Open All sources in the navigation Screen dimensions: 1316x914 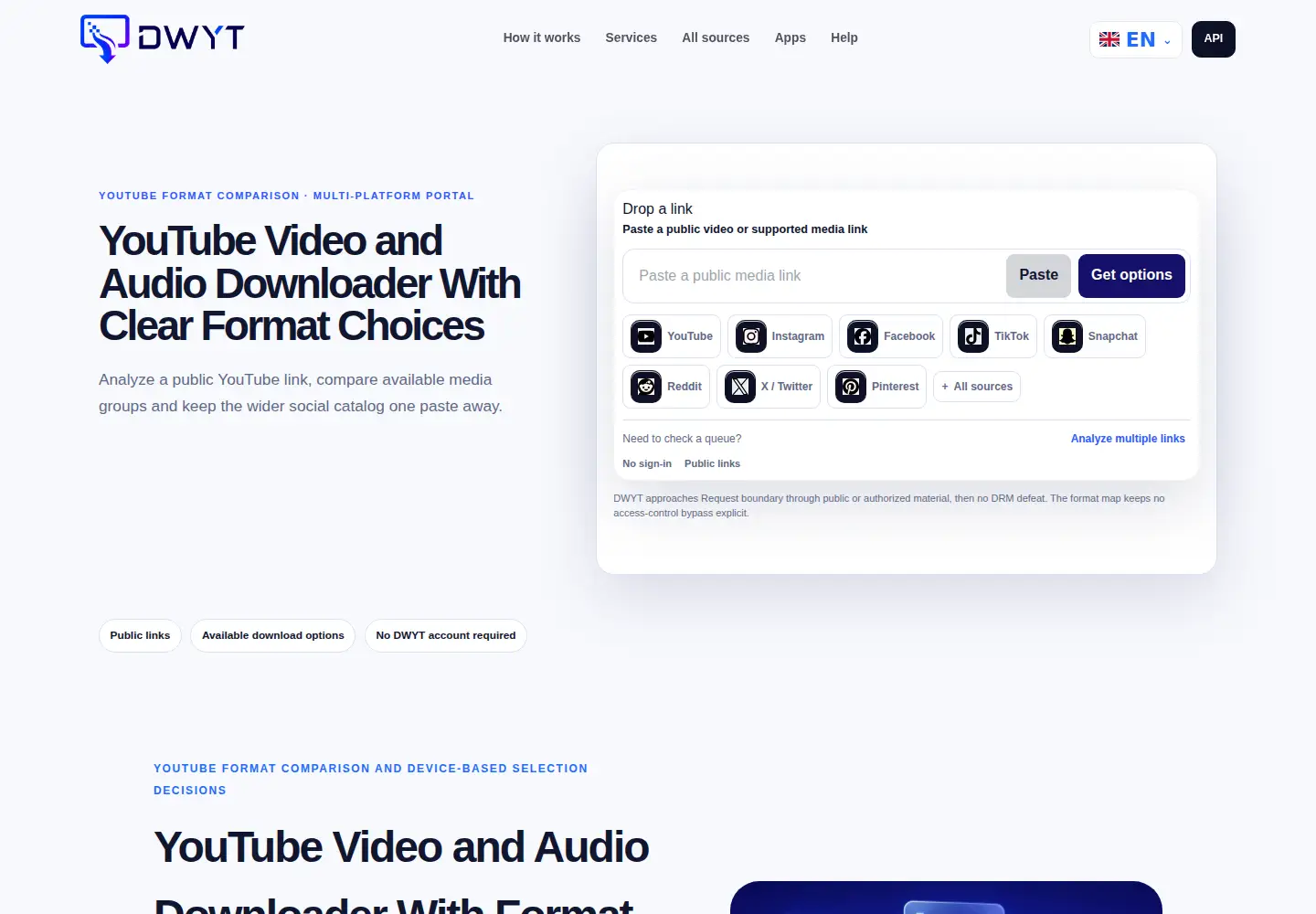click(716, 37)
